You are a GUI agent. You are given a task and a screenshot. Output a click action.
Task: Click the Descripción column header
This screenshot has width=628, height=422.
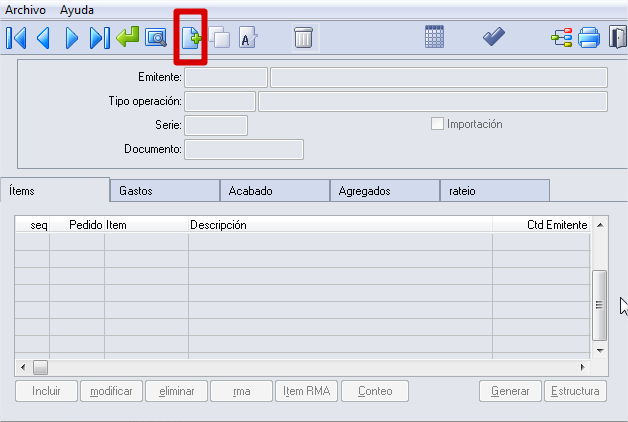(x=340, y=225)
